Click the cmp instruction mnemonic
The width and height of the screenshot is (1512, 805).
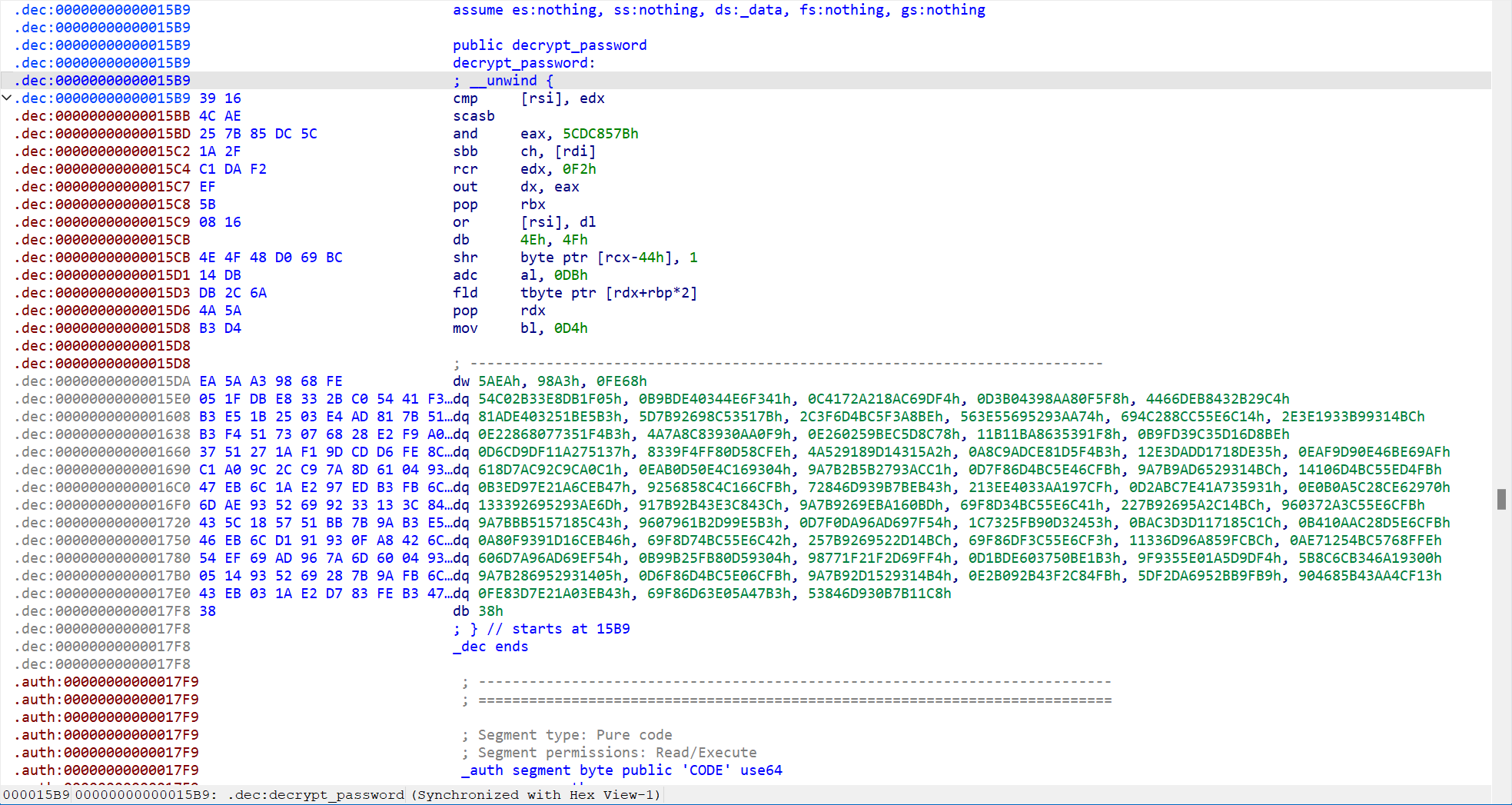click(x=465, y=98)
